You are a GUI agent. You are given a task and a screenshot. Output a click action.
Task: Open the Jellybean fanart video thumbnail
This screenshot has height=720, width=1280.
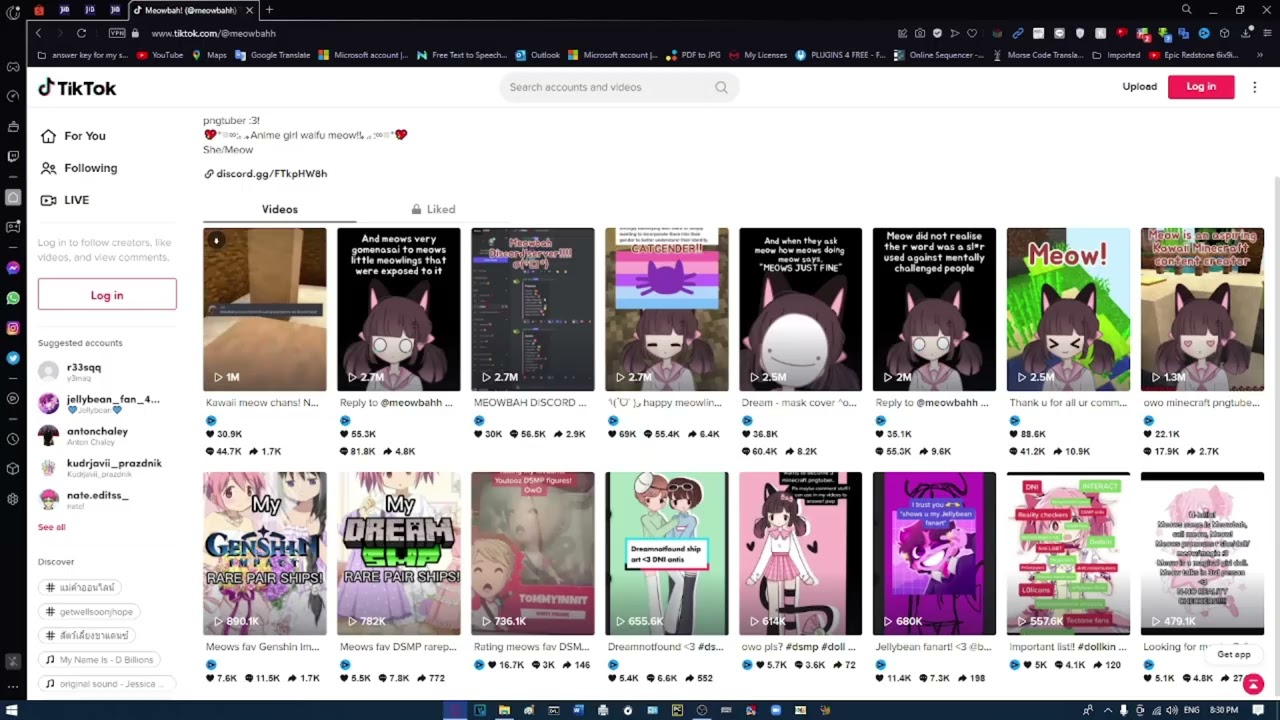(935, 553)
